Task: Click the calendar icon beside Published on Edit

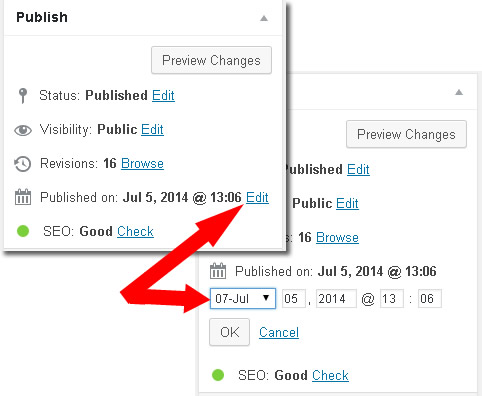Action: (x=23, y=197)
